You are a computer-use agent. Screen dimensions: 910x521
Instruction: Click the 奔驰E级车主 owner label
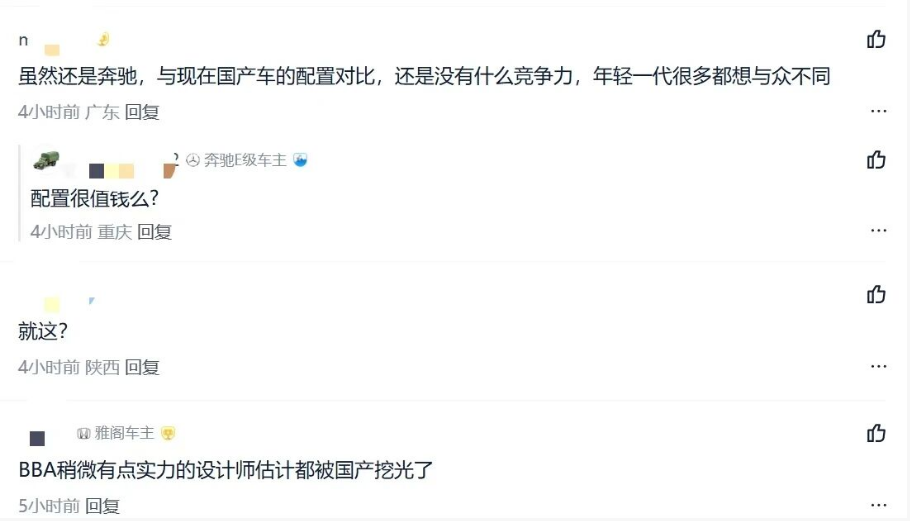(x=245, y=160)
